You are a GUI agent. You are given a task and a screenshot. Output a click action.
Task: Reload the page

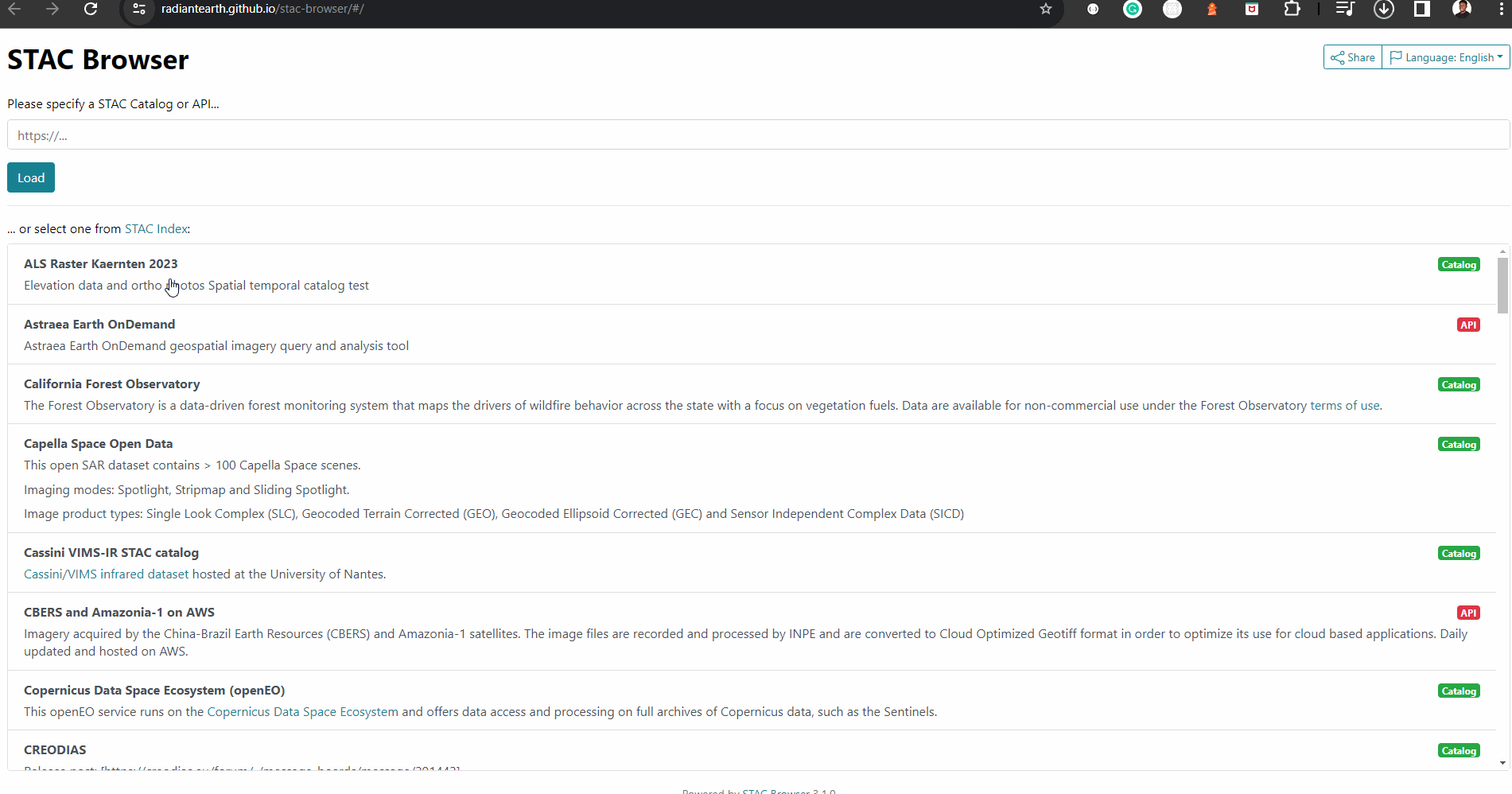point(91,10)
